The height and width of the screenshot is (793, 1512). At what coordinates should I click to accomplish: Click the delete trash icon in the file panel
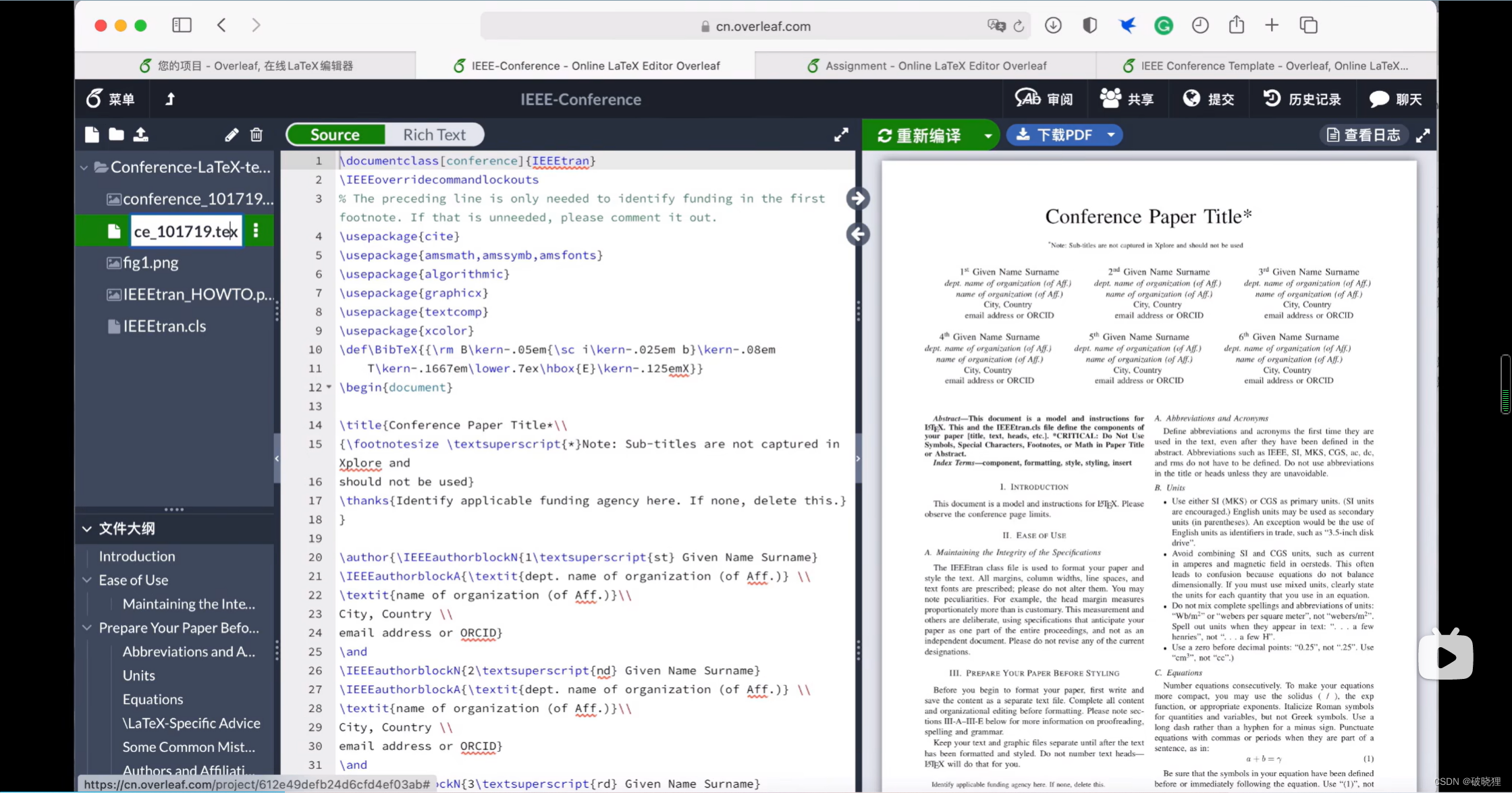(256, 135)
